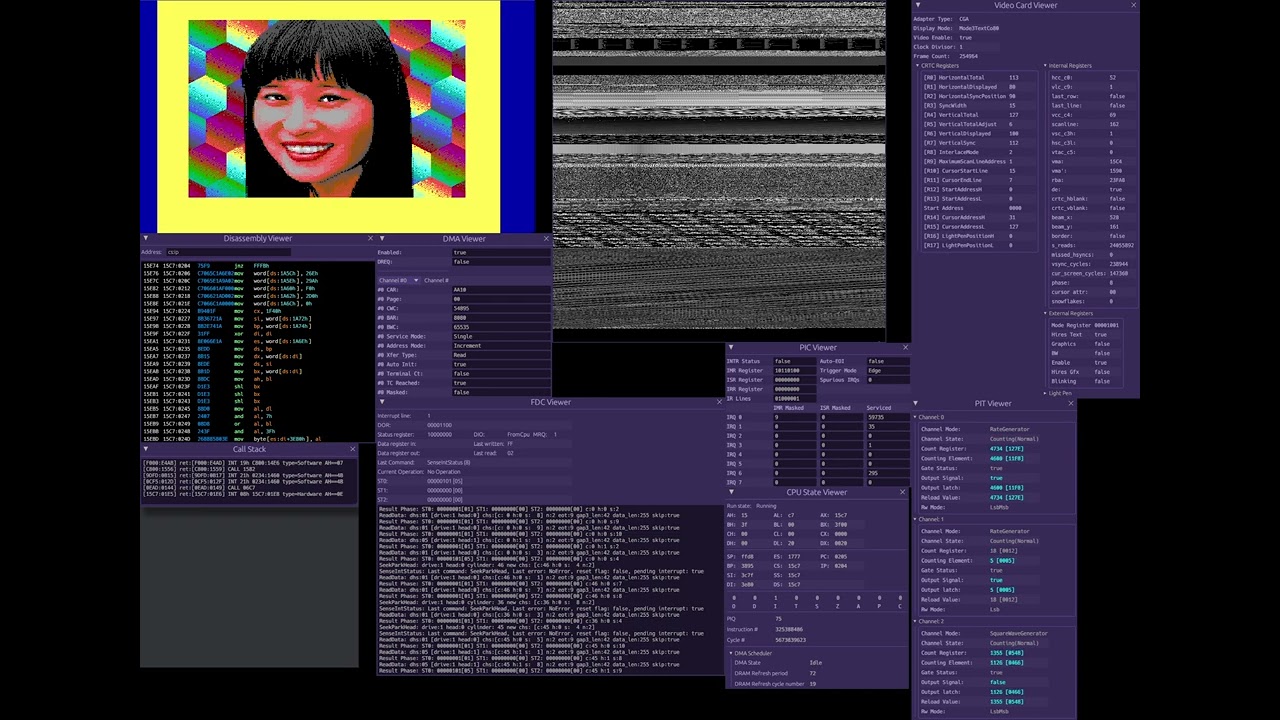Click the Instruction # value 325388486
The width and height of the screenshot is (1280, 720).
point(789,630)
